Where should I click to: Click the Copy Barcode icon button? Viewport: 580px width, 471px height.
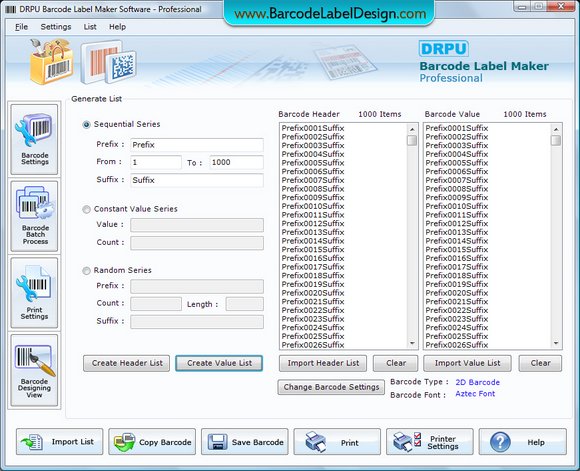pos(152,442)
